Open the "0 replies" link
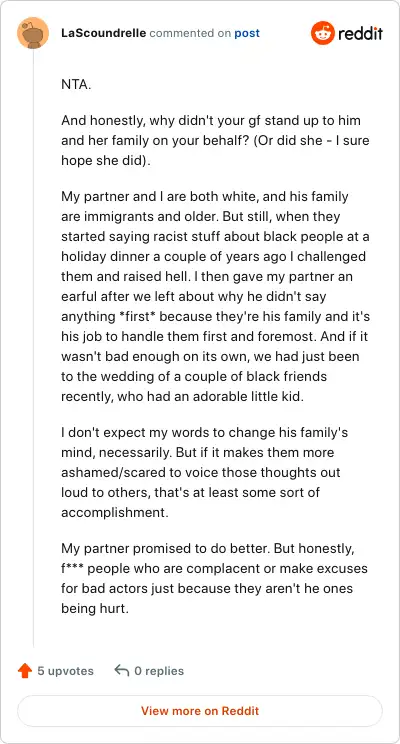This screenshot has height=744, width=400. pyautogui.click(x=159, y=671)
